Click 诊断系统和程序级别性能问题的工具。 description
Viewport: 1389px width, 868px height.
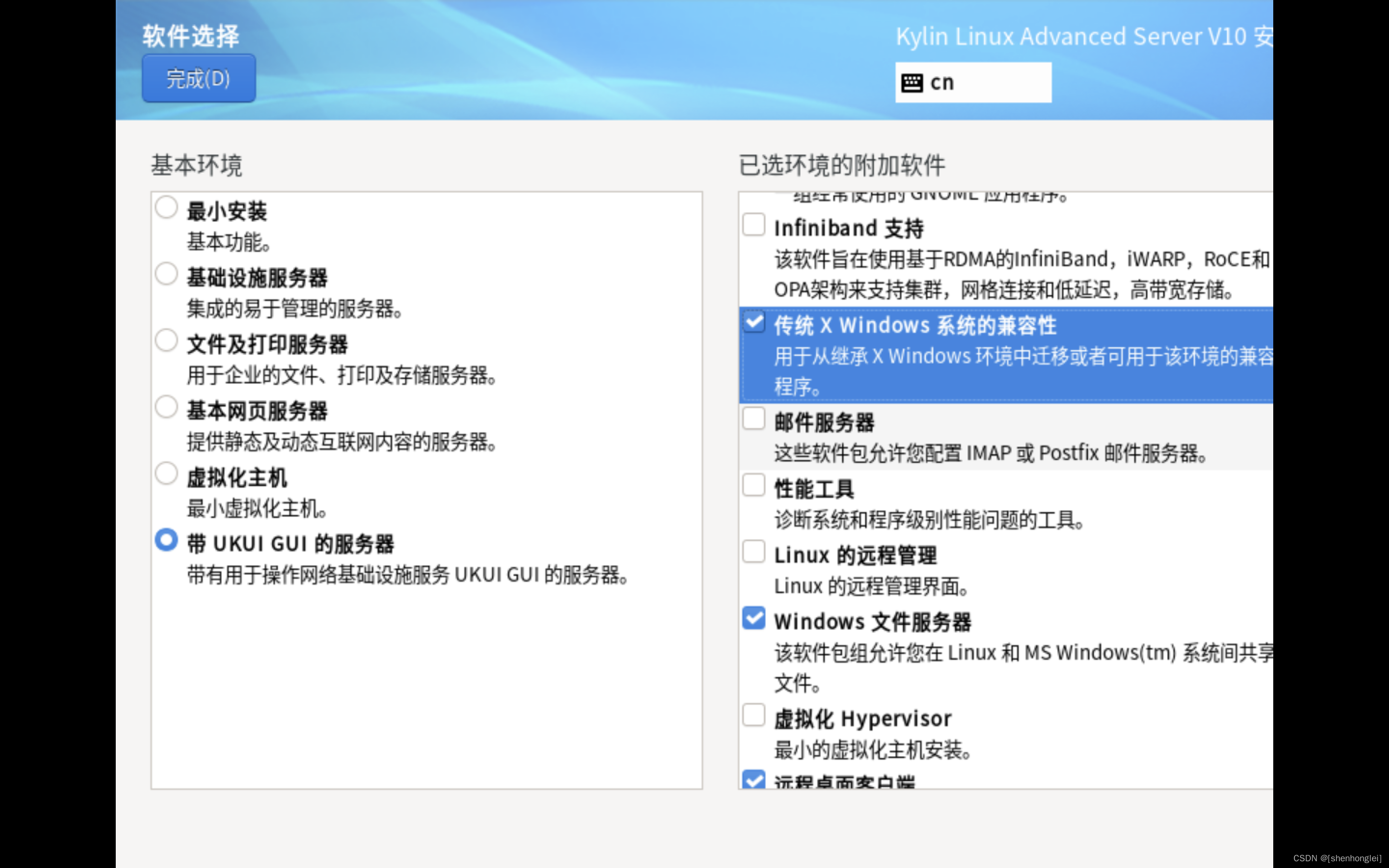pos(929,520)
